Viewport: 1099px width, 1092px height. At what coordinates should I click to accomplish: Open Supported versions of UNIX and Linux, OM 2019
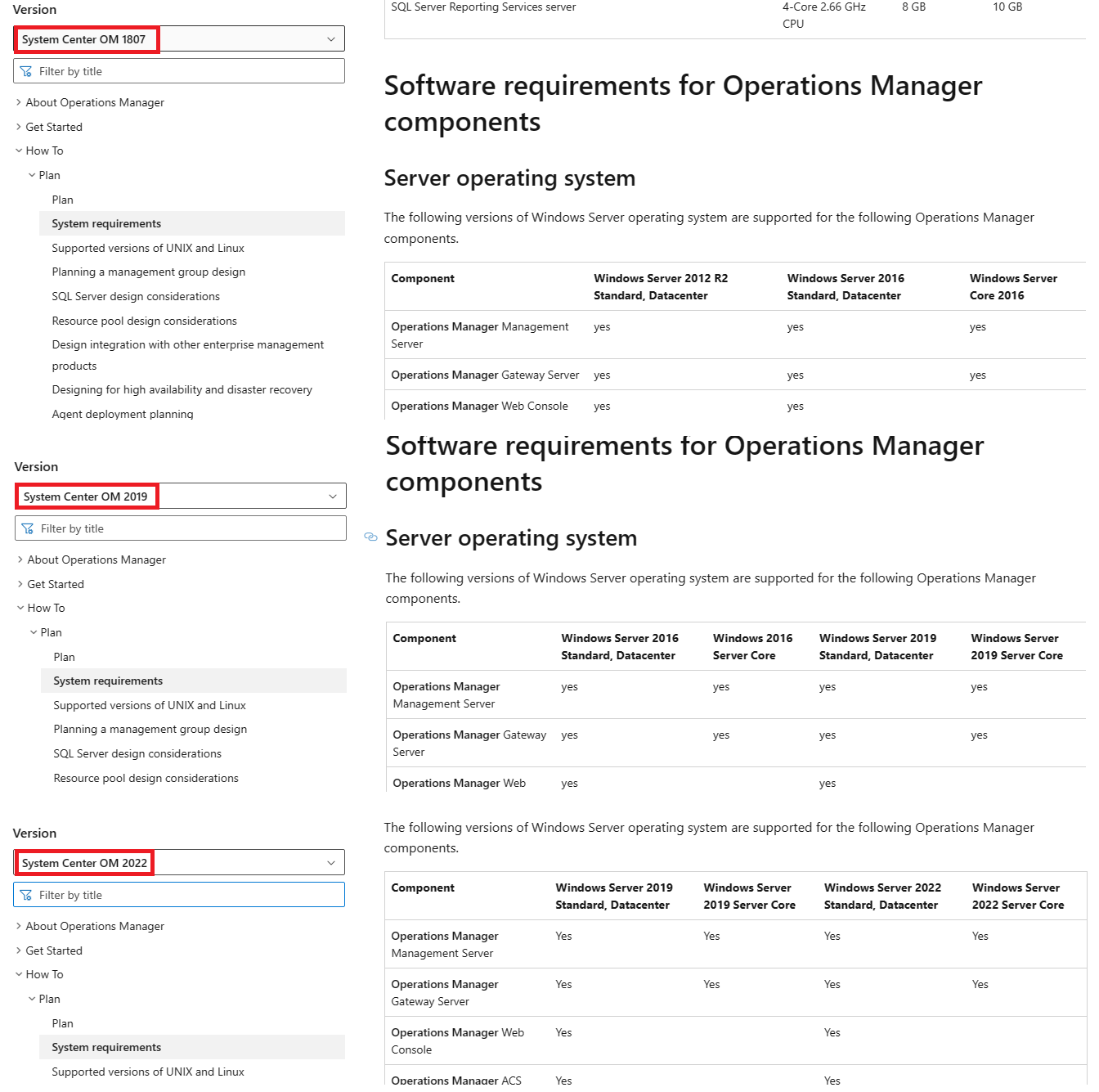point(150,705)
